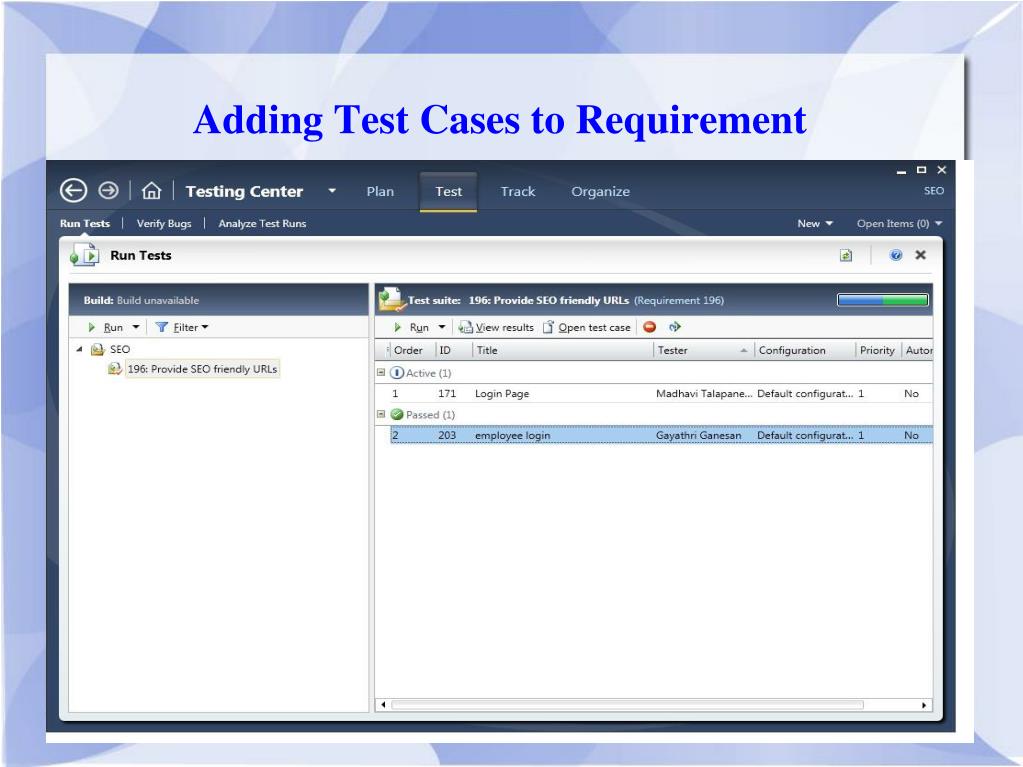Click the horizontal scrollbar right arrow

[924, 704]
